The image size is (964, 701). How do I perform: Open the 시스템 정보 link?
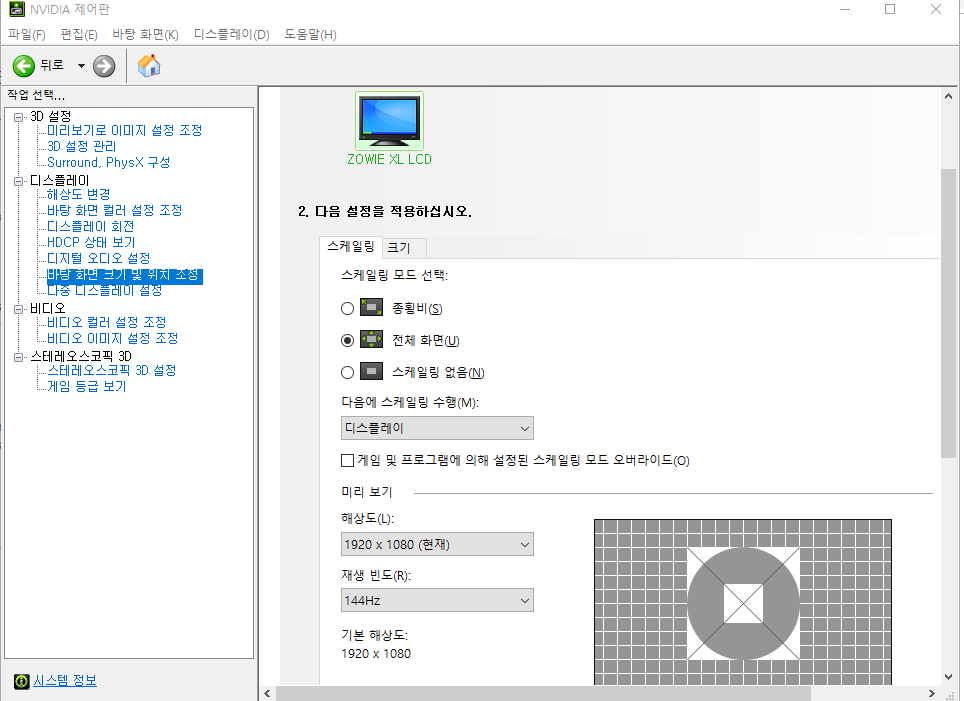click(65, 681)
